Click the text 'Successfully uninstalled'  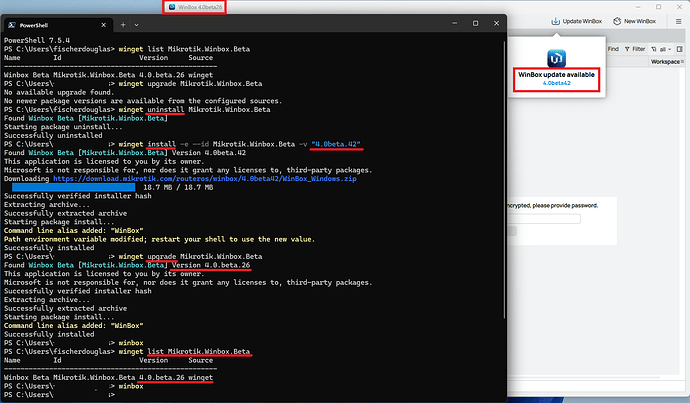pos(53,136)
